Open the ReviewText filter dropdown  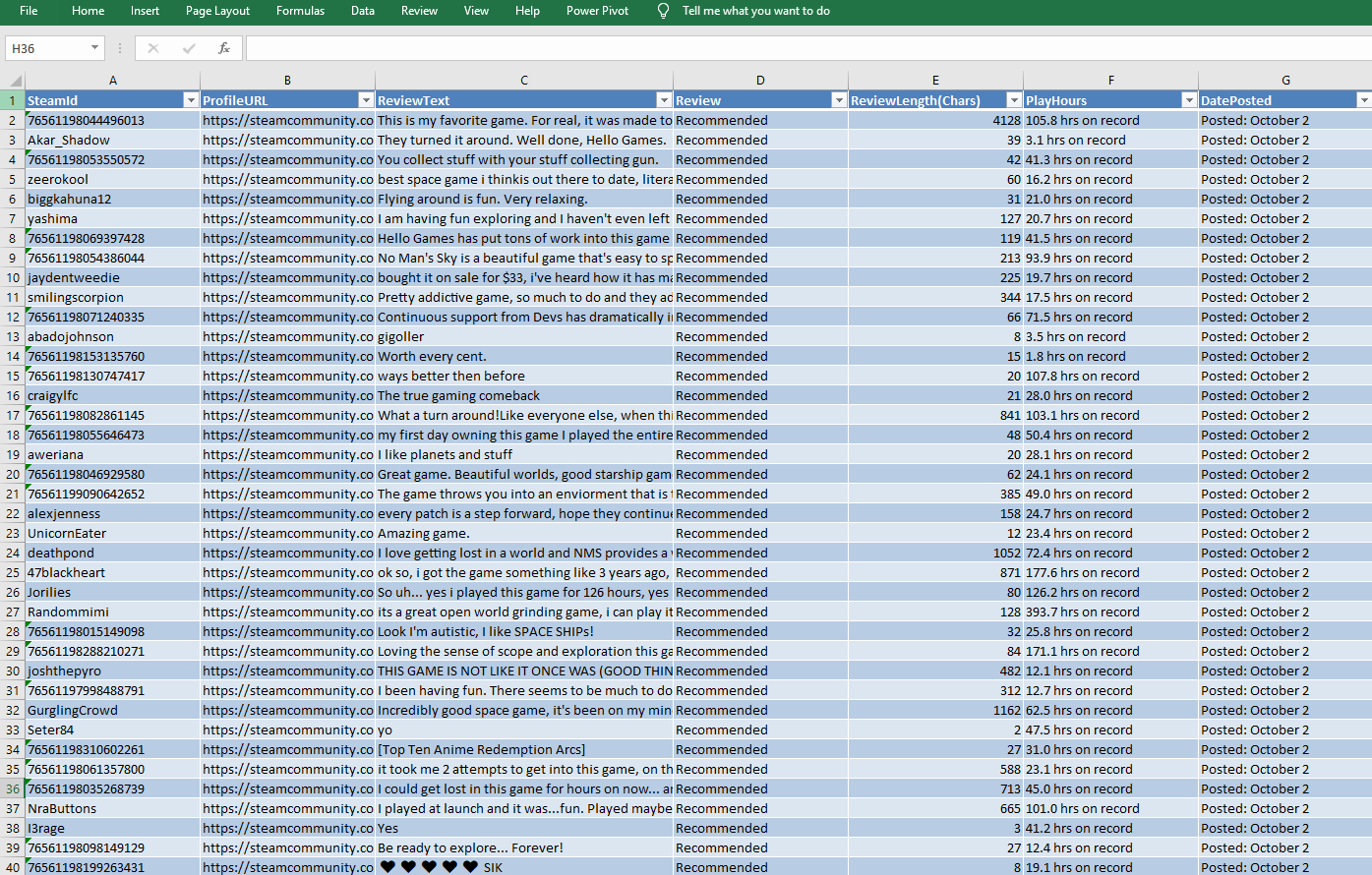point(664,100)
